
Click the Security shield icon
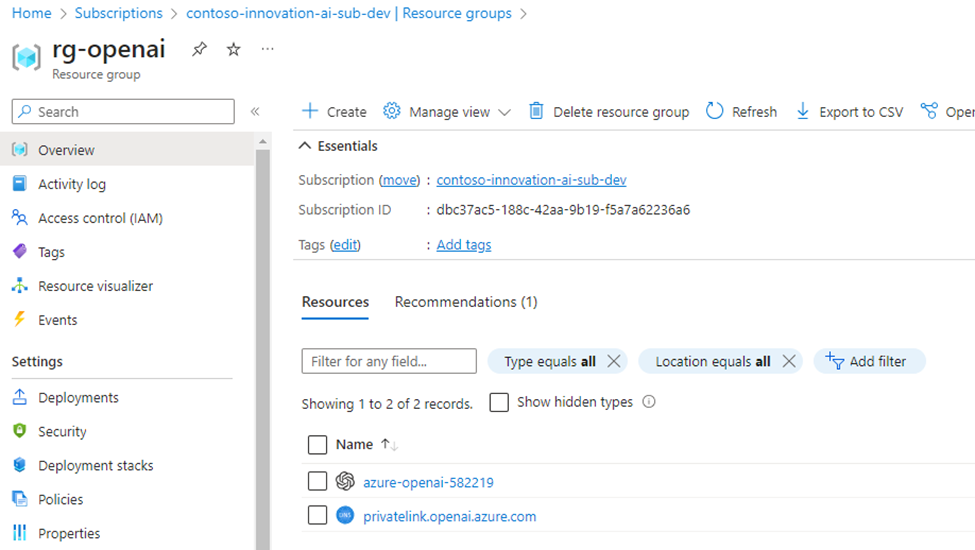[20, 431]
